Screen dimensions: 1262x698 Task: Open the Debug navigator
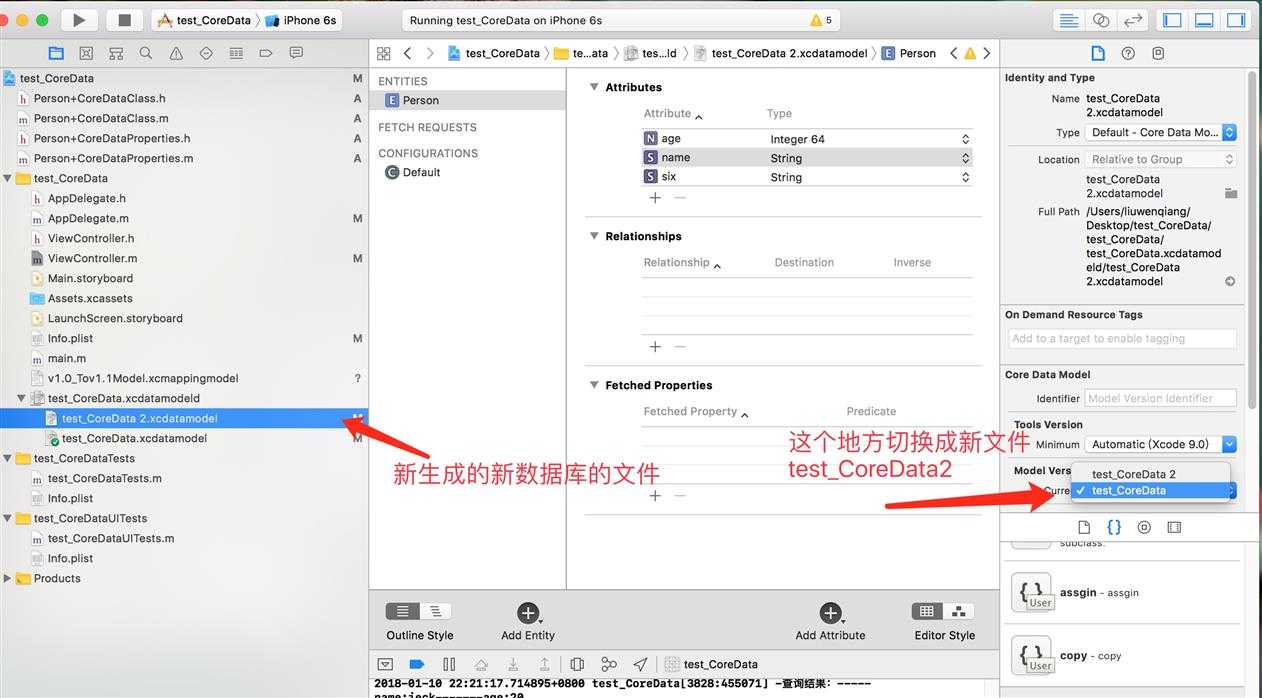[236, 53]
